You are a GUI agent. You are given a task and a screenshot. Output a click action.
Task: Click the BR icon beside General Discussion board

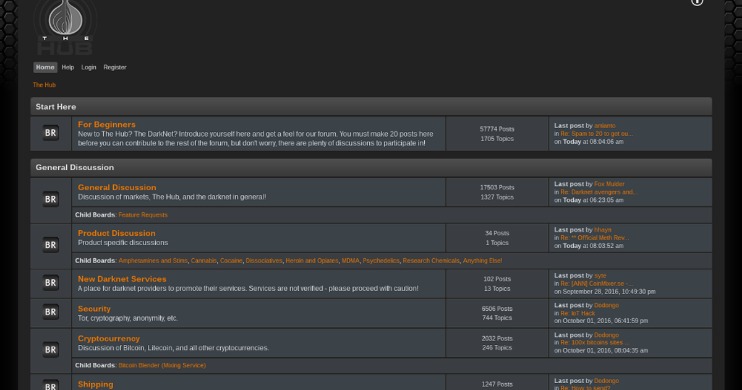(x=51, y=199)
